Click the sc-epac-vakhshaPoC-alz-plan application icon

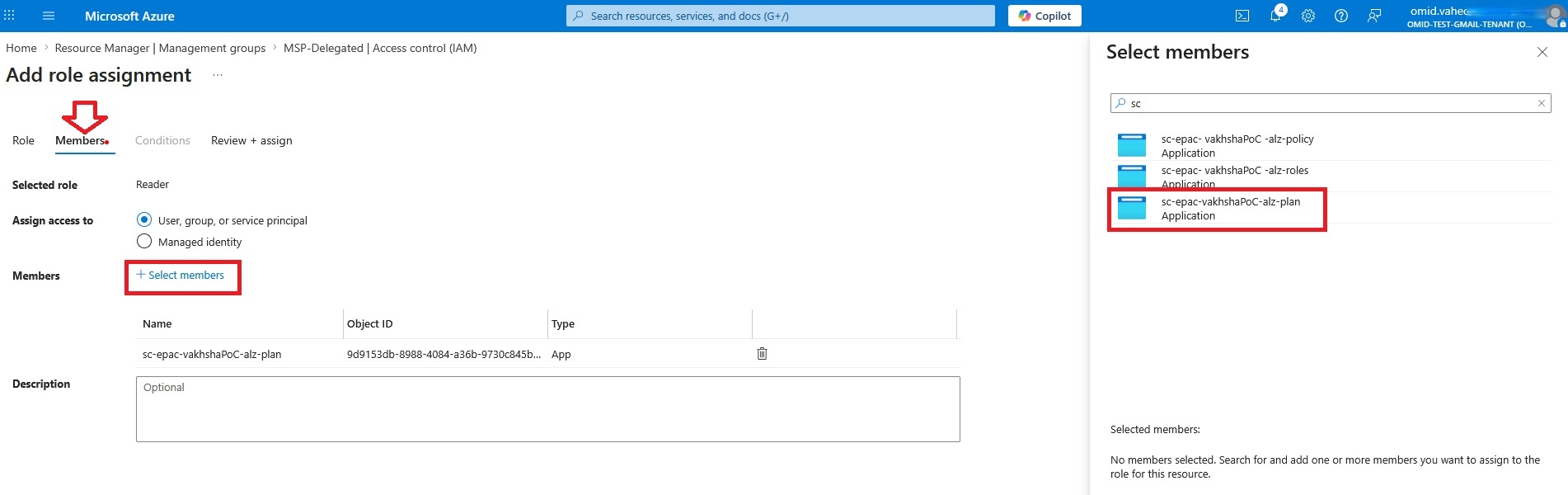1132,208
